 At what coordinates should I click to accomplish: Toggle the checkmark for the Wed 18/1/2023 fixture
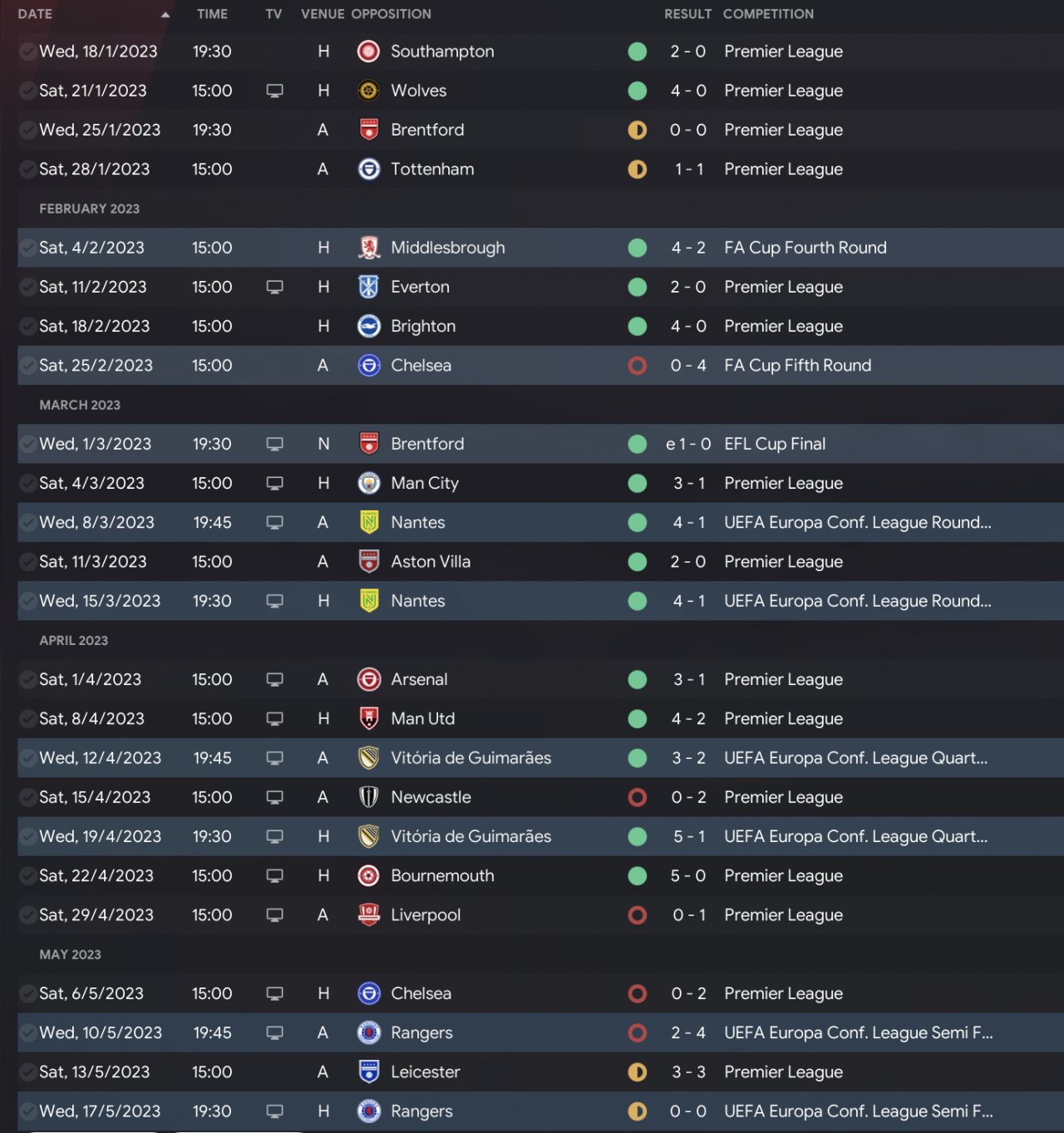coord(27,52)
